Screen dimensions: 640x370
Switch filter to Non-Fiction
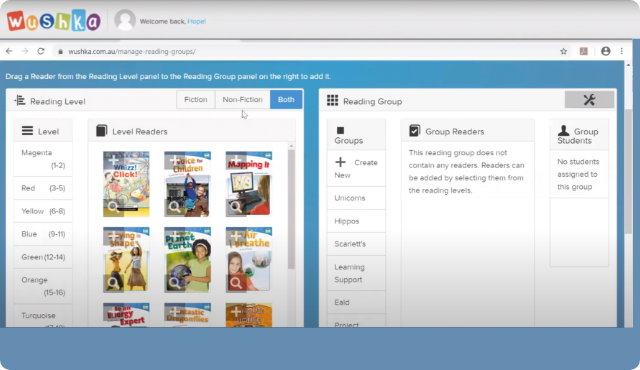pos(242,100)
